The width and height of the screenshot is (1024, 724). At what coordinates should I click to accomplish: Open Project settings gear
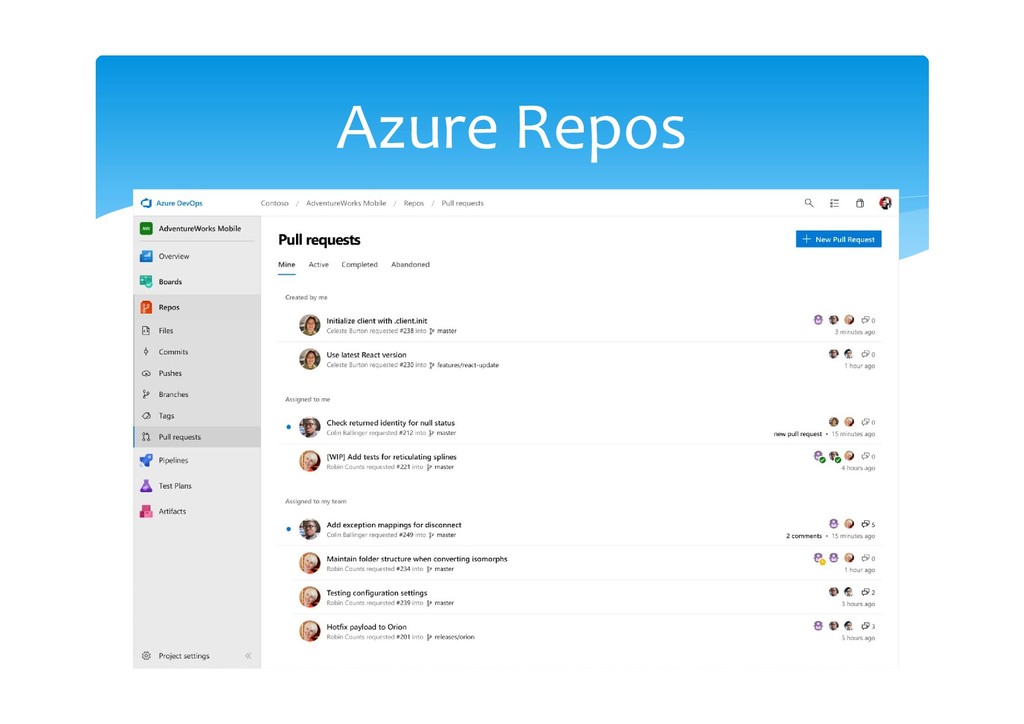click(x=146, y=655)
